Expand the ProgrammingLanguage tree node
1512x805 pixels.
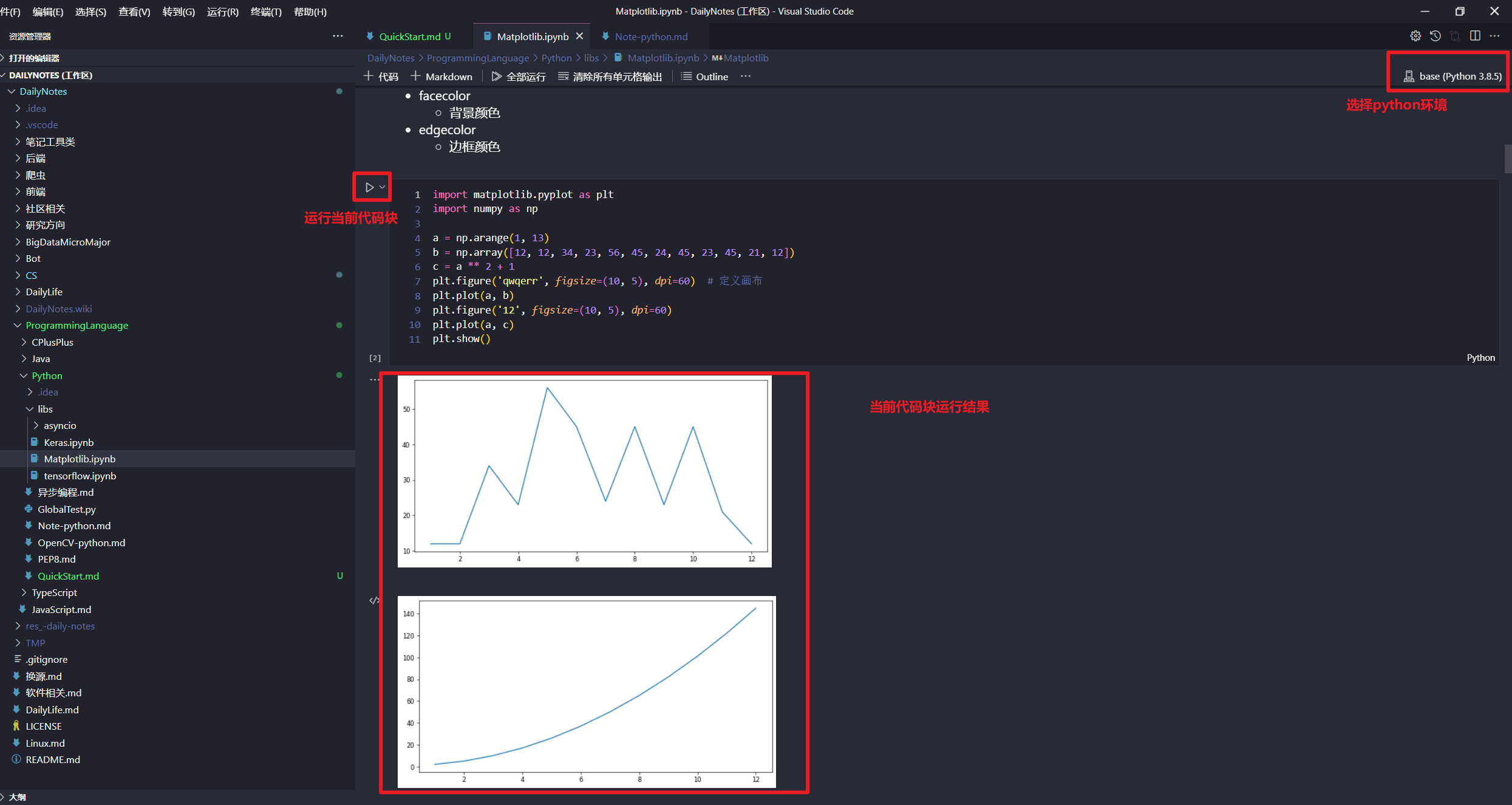[14, 325]
